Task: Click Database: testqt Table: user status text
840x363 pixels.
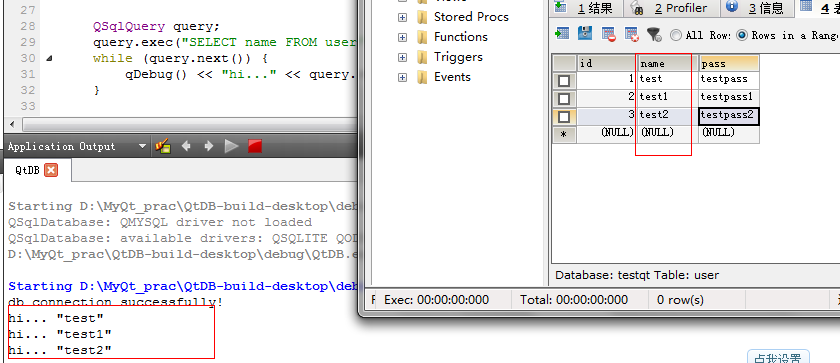Action: pyautogui.click(x=636, y=275)
